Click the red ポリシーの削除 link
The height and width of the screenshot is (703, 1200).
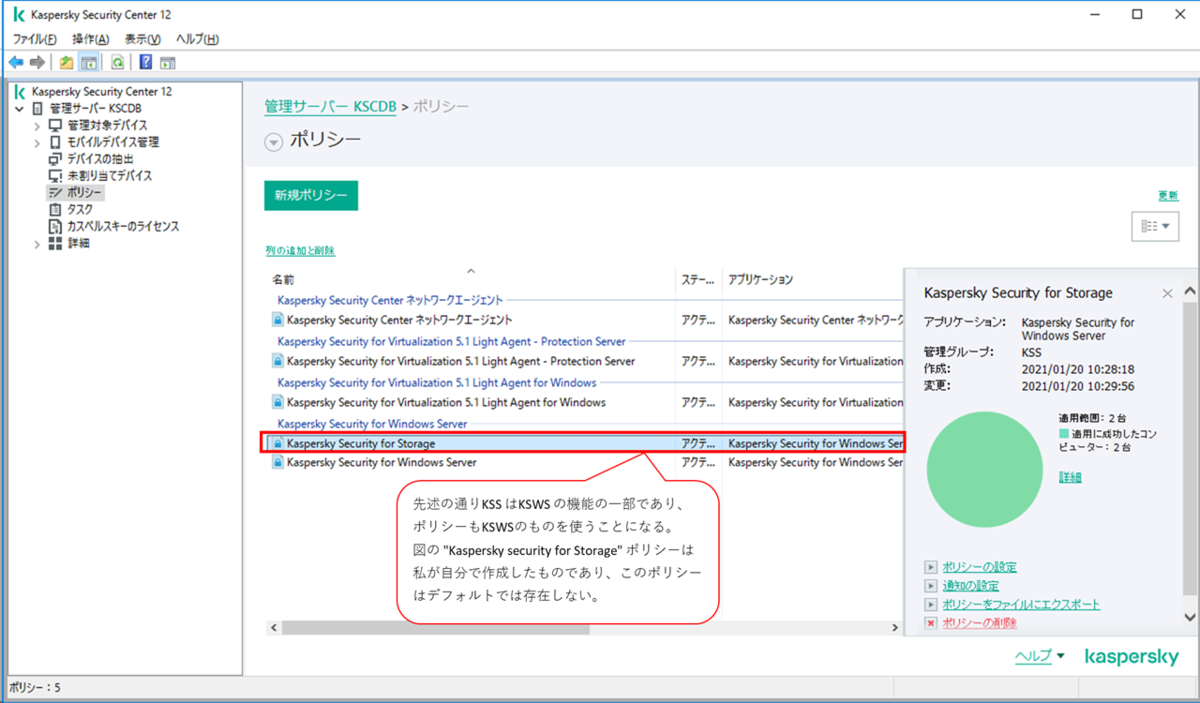click(980, 623)
